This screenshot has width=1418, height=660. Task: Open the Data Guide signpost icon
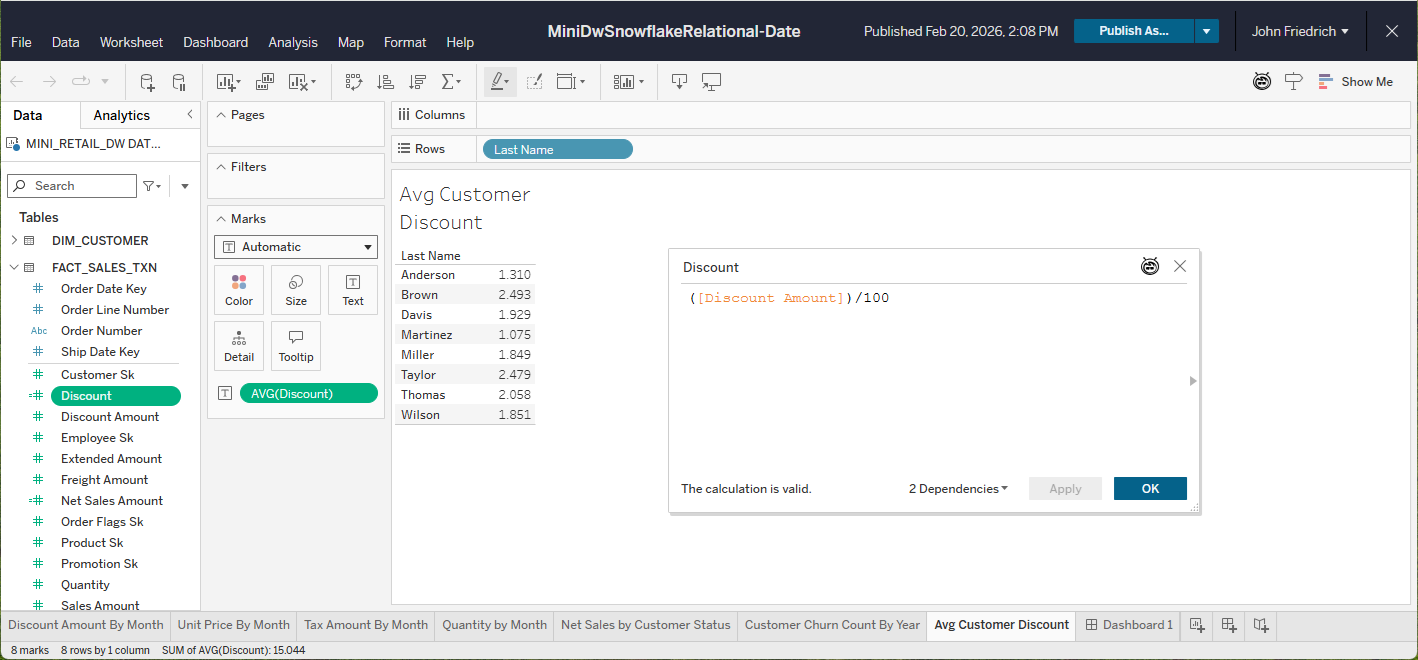(1293, 82)
